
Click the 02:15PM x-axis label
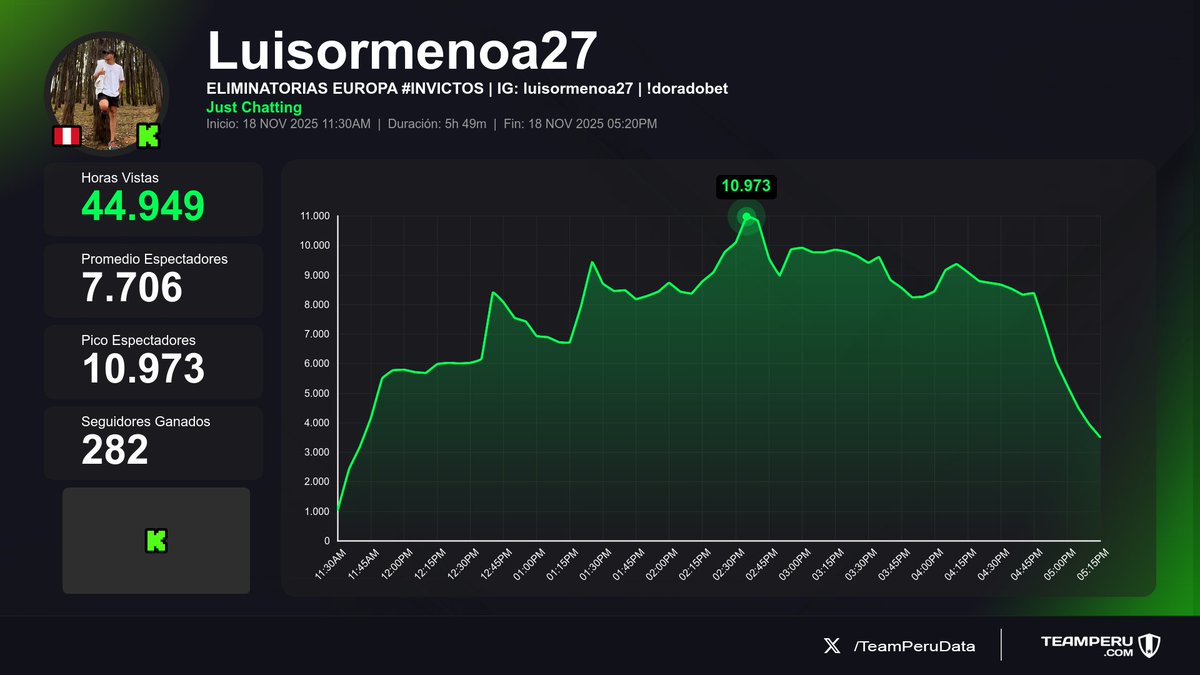[x=697, y=563]
